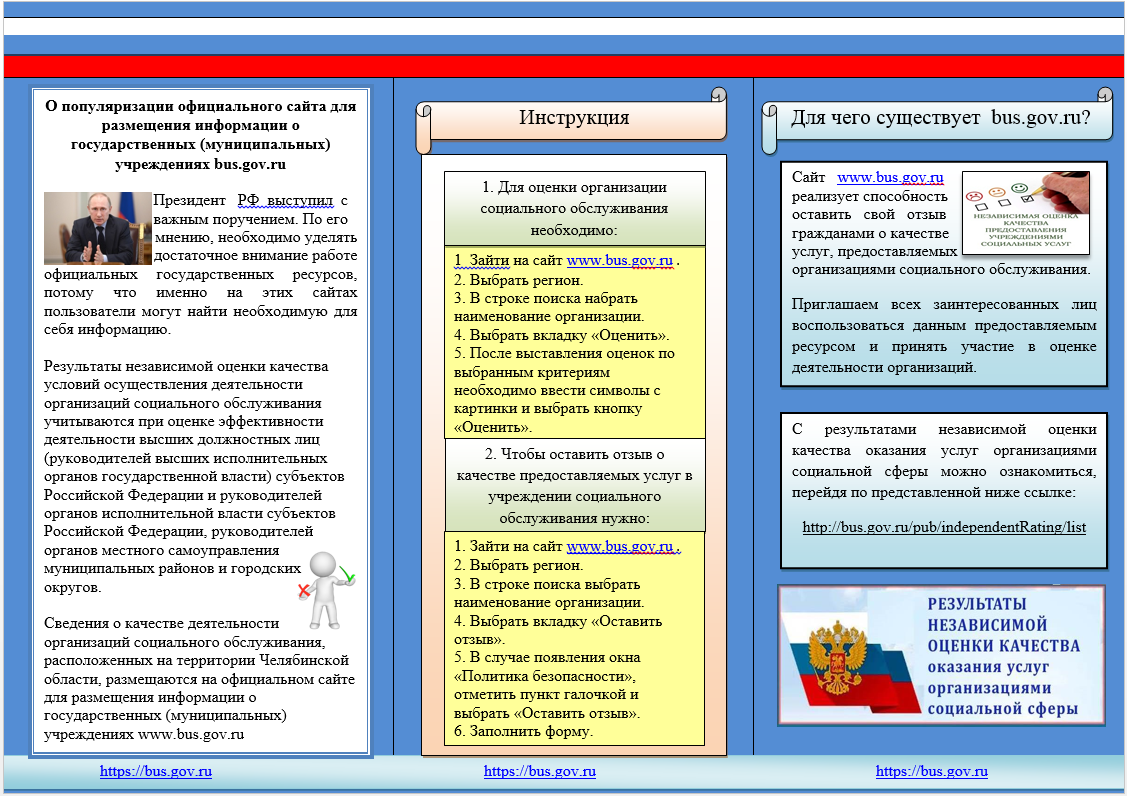1127x796 pixels.
Task: Click footer https://bus.gov.ru link under right column
Action: pos(931,772)
